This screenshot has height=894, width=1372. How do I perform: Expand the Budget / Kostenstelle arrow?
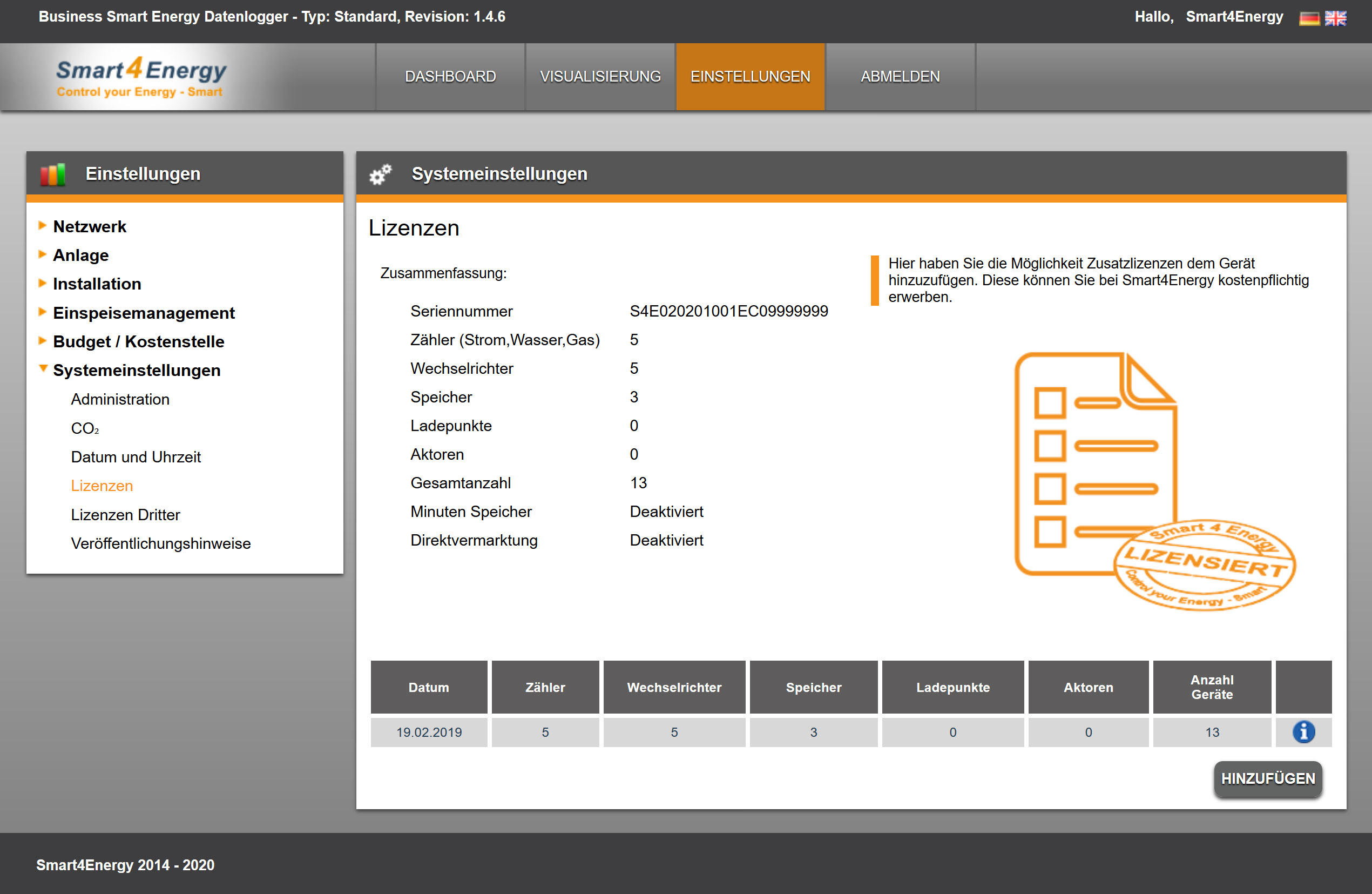[x=42, y=340]
